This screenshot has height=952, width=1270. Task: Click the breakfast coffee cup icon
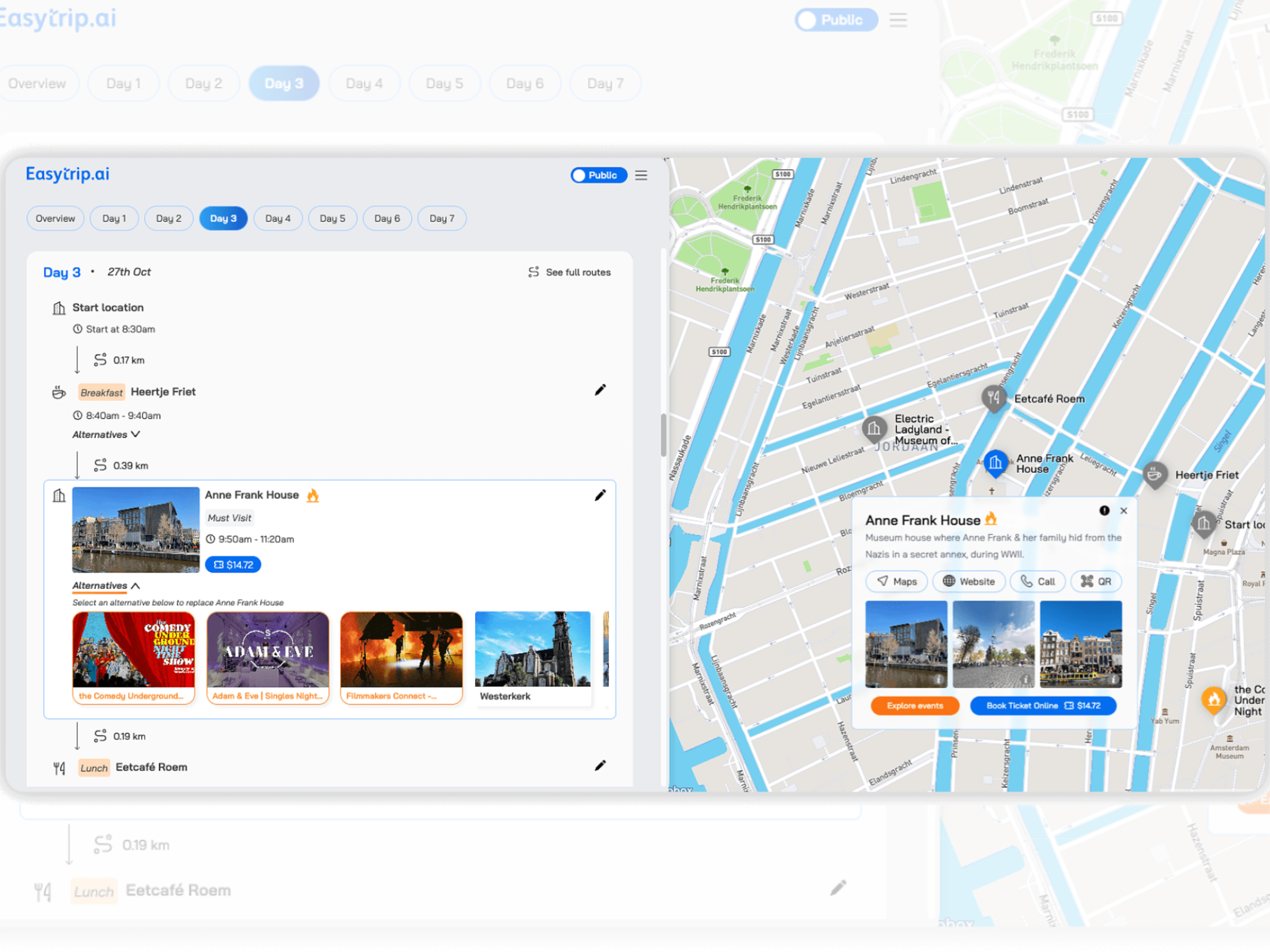coord(59,393)
